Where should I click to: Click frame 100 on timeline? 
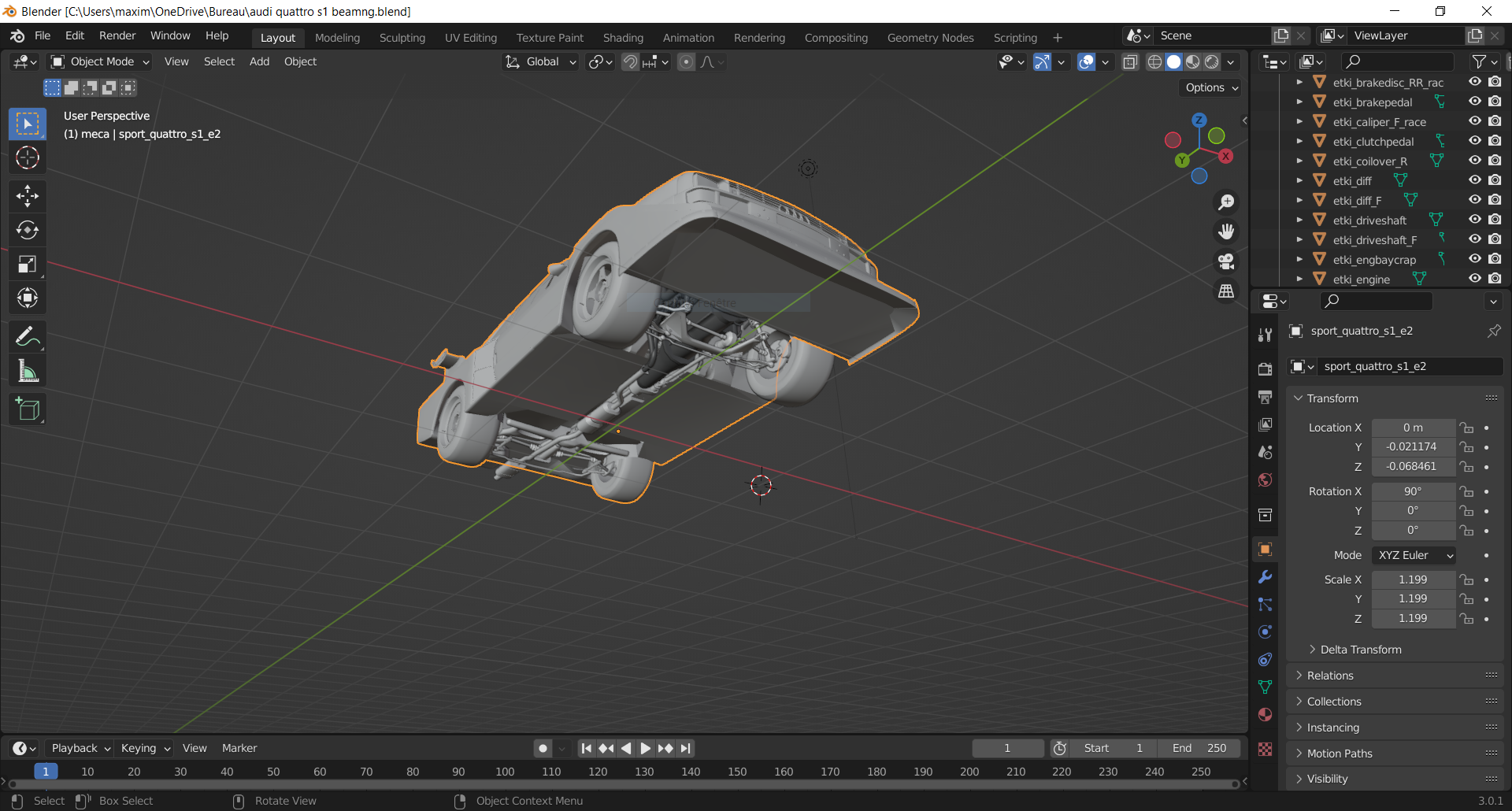505,772
